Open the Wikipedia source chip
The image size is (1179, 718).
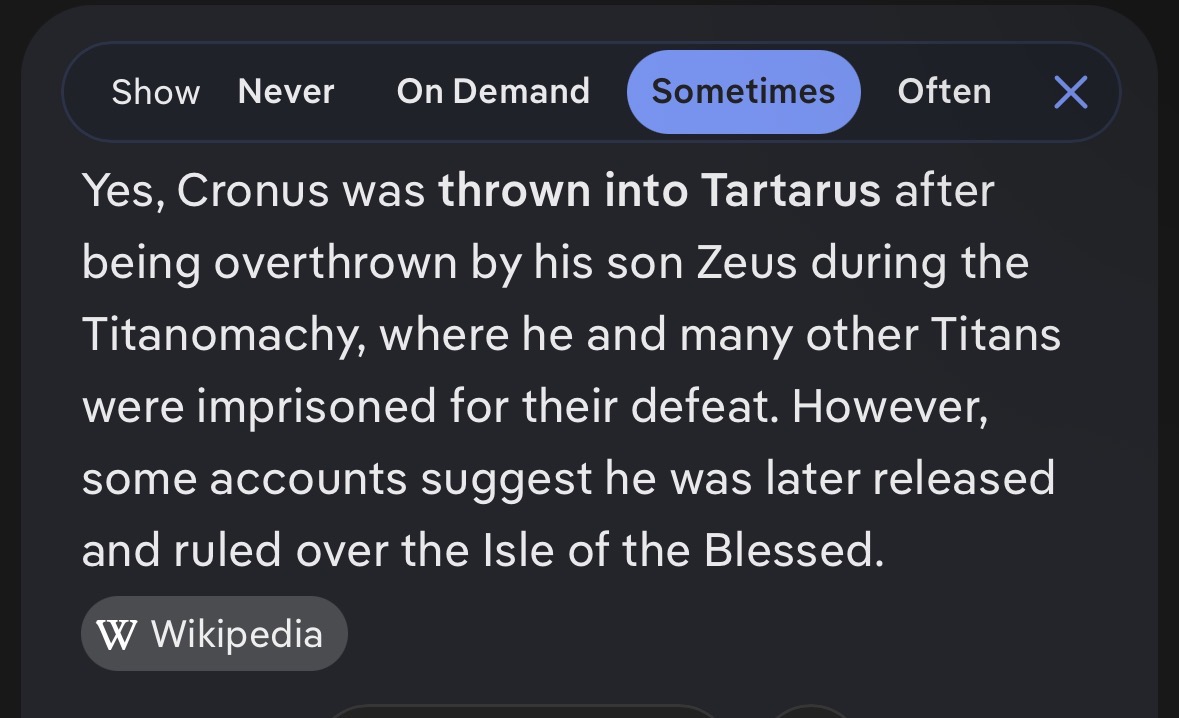tap(214, 634)
